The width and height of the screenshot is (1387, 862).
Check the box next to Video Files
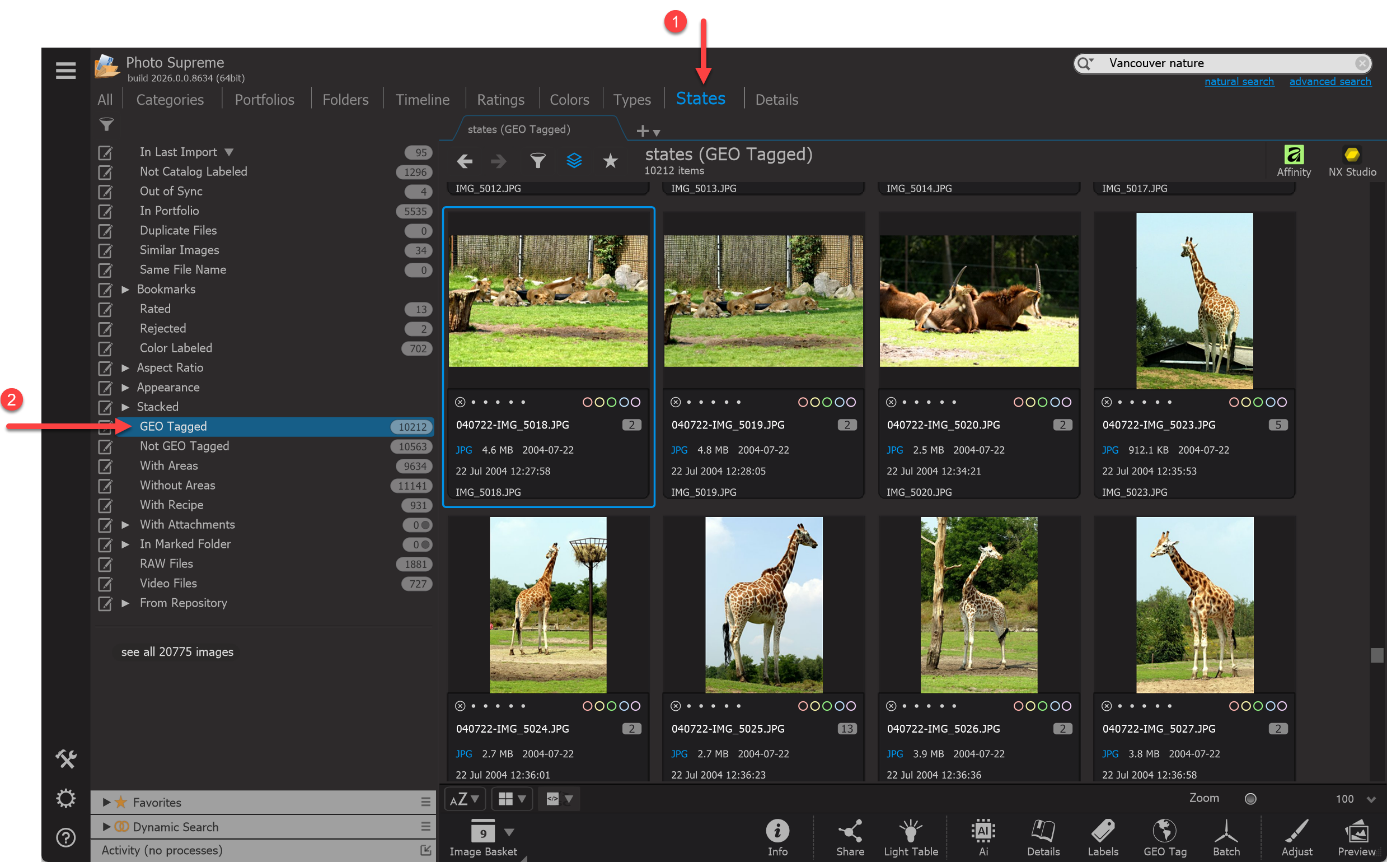(105, 584)
